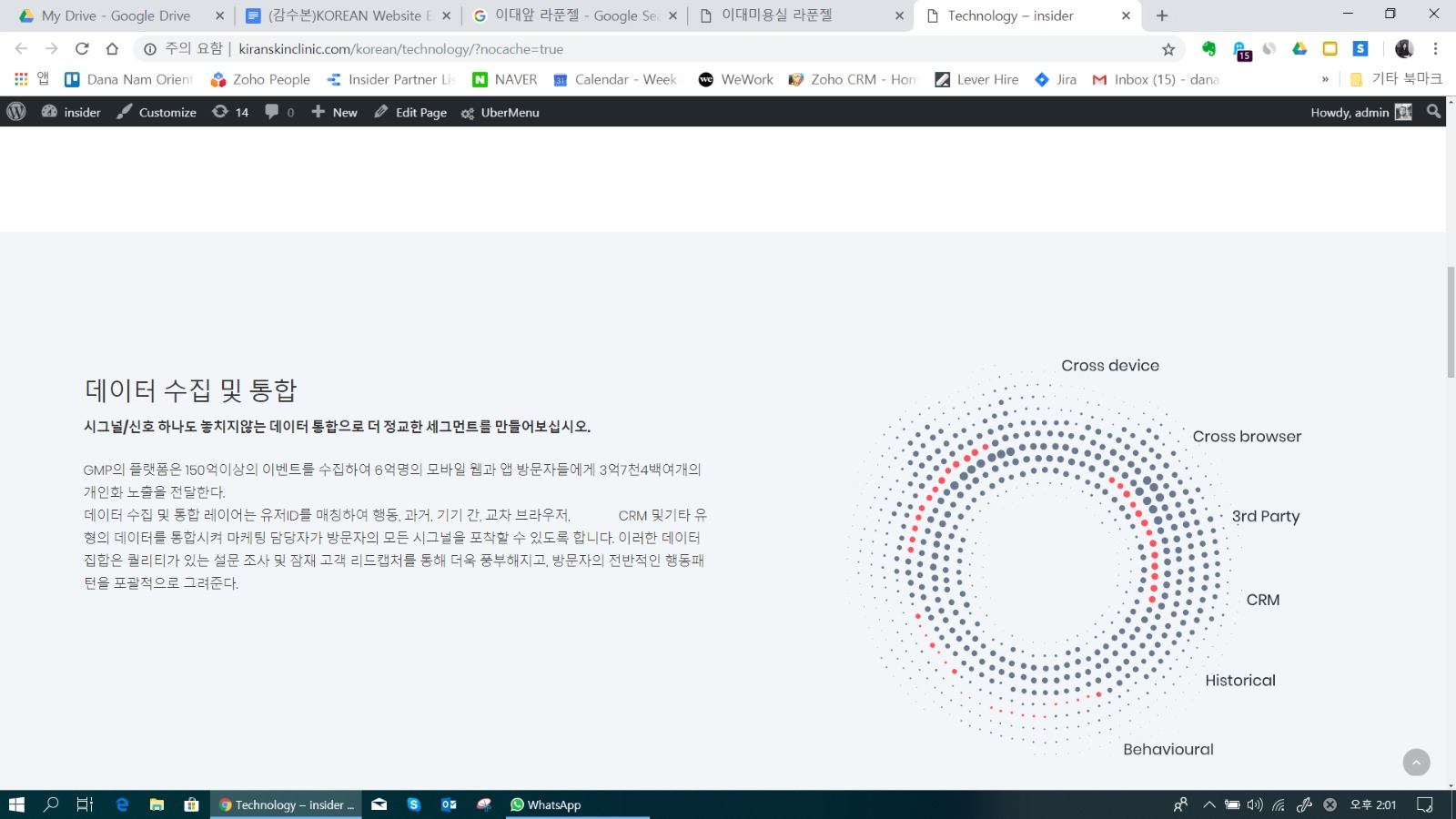This screenshot has height=819, width=1456.
Task: Switch to the My Drive tab
Action: (x=116, y=15)
